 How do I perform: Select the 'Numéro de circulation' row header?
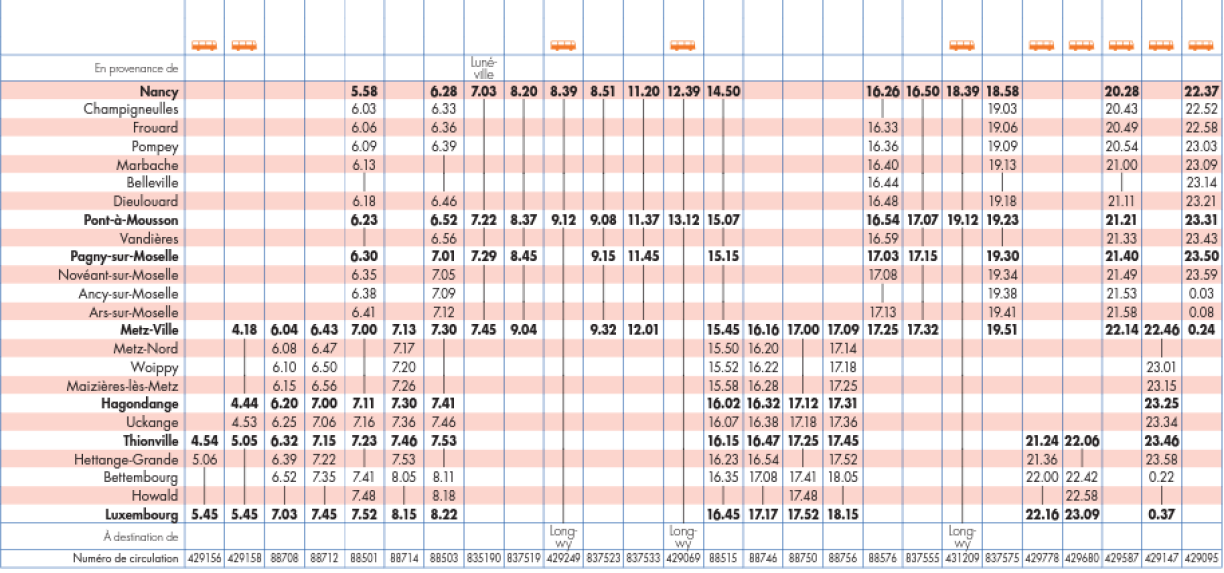click(x=126, y=559)
